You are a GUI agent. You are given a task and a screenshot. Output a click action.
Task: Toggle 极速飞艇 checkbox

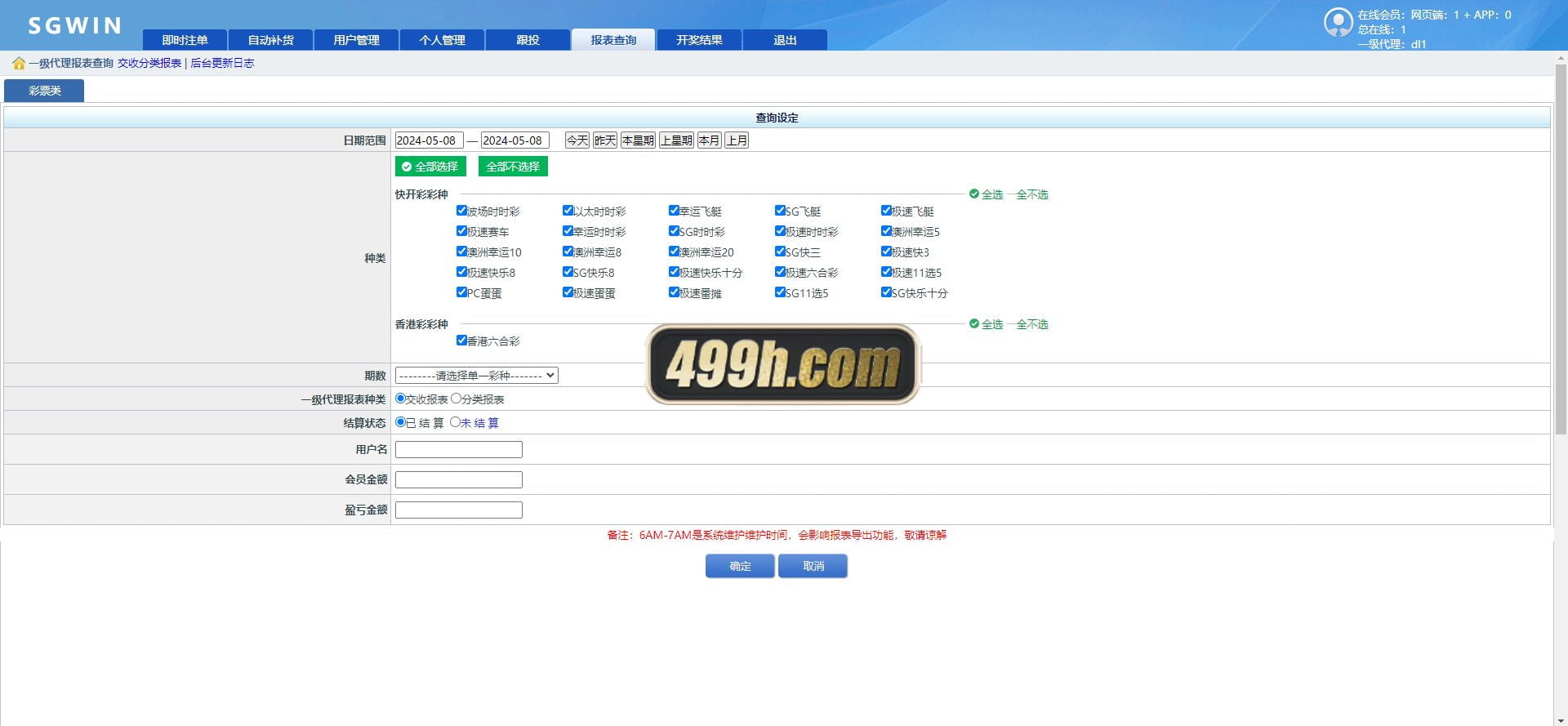[x=886, y=211]
